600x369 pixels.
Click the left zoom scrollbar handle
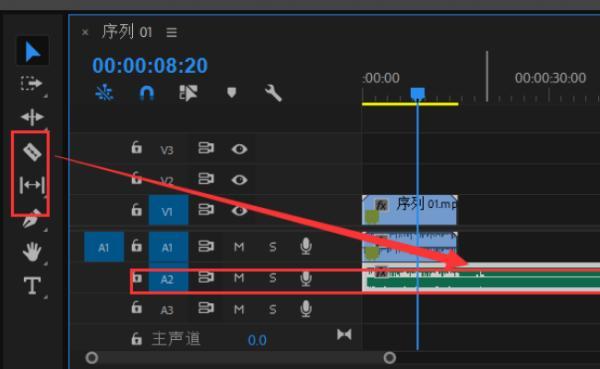pyautogui.click(x=92, y=358)
